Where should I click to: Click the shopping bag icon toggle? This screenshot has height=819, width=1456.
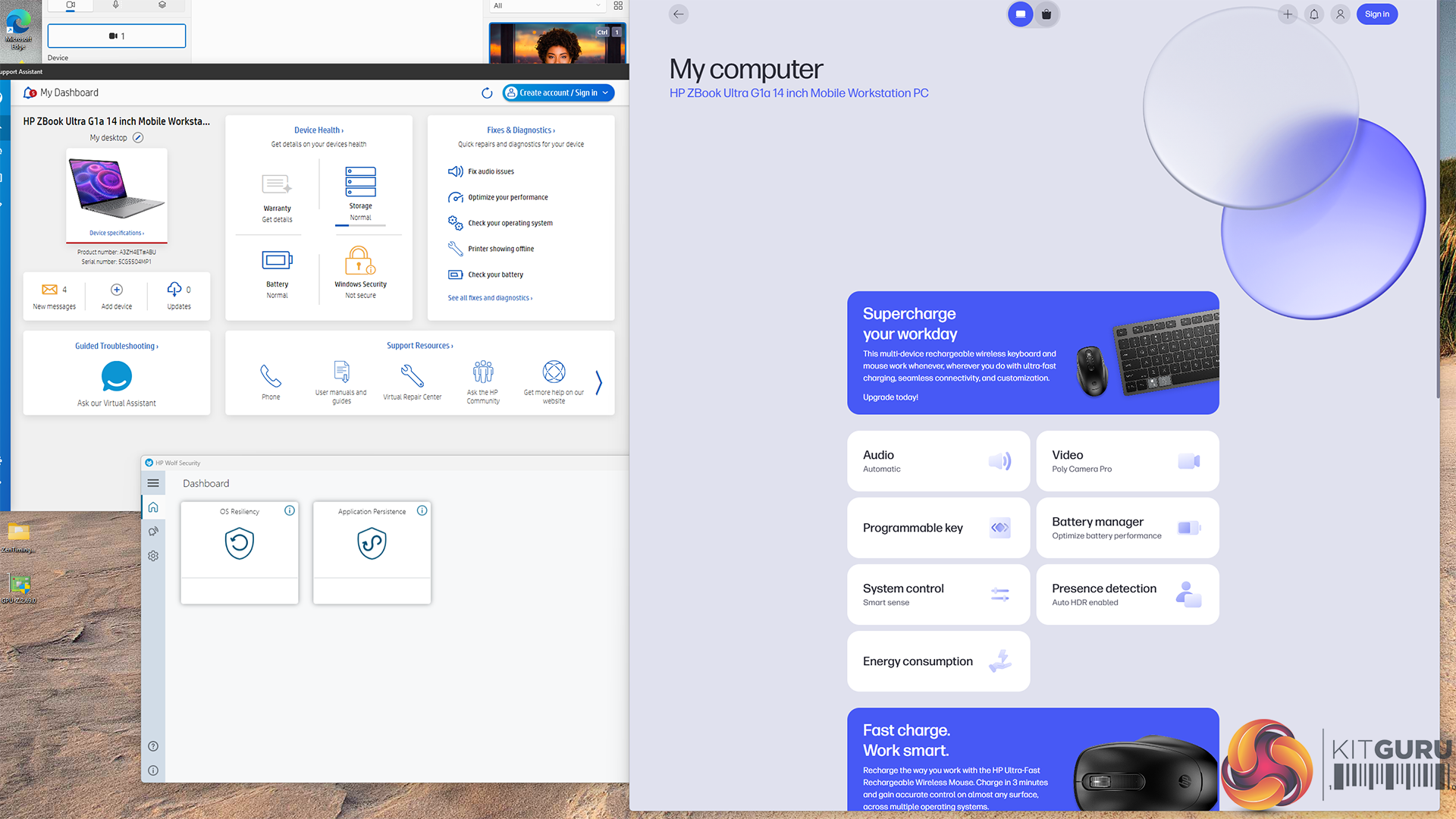tap(1046, 14)
